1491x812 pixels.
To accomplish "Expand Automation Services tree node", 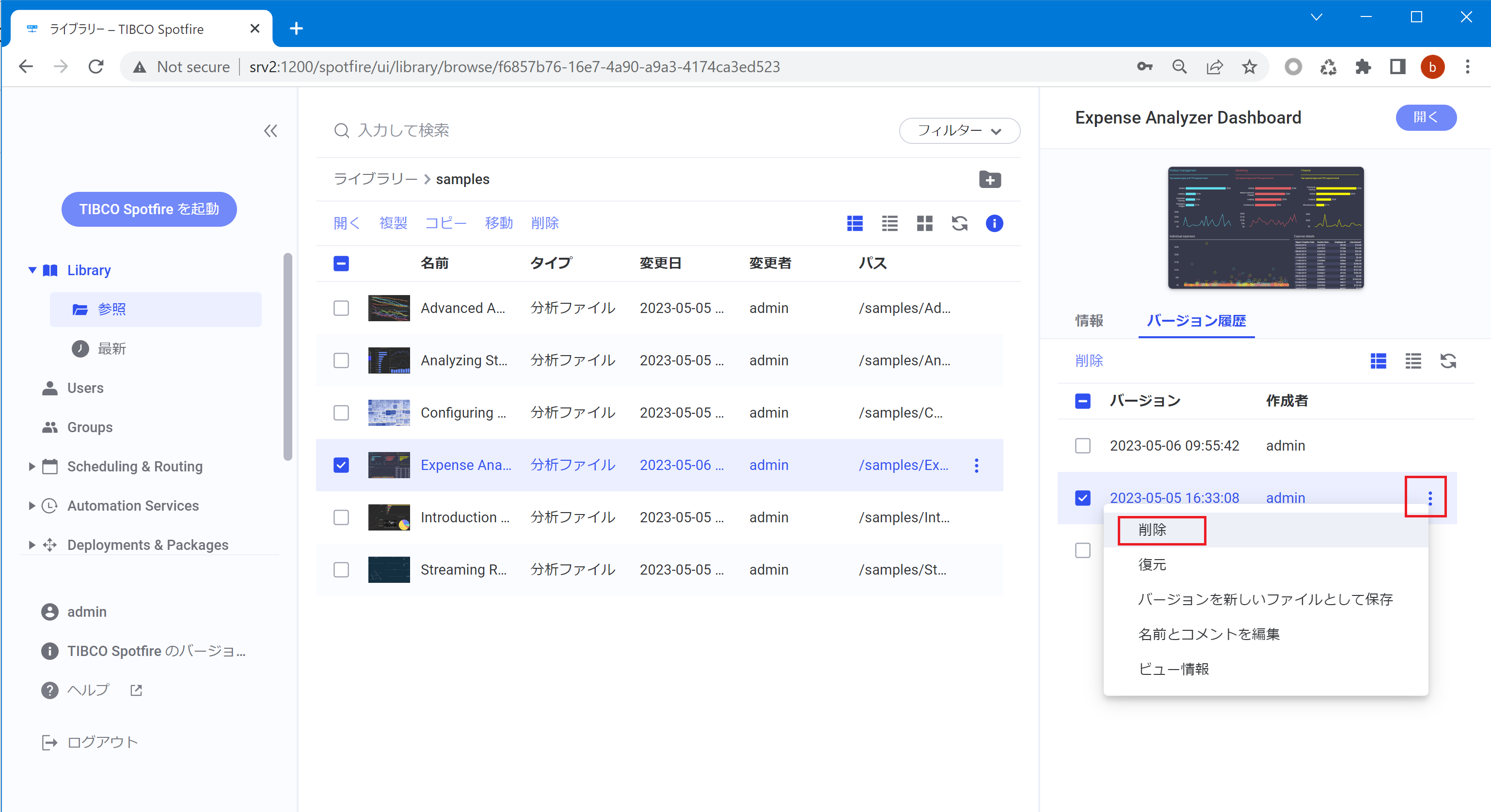I will click(x=32, y=506).
